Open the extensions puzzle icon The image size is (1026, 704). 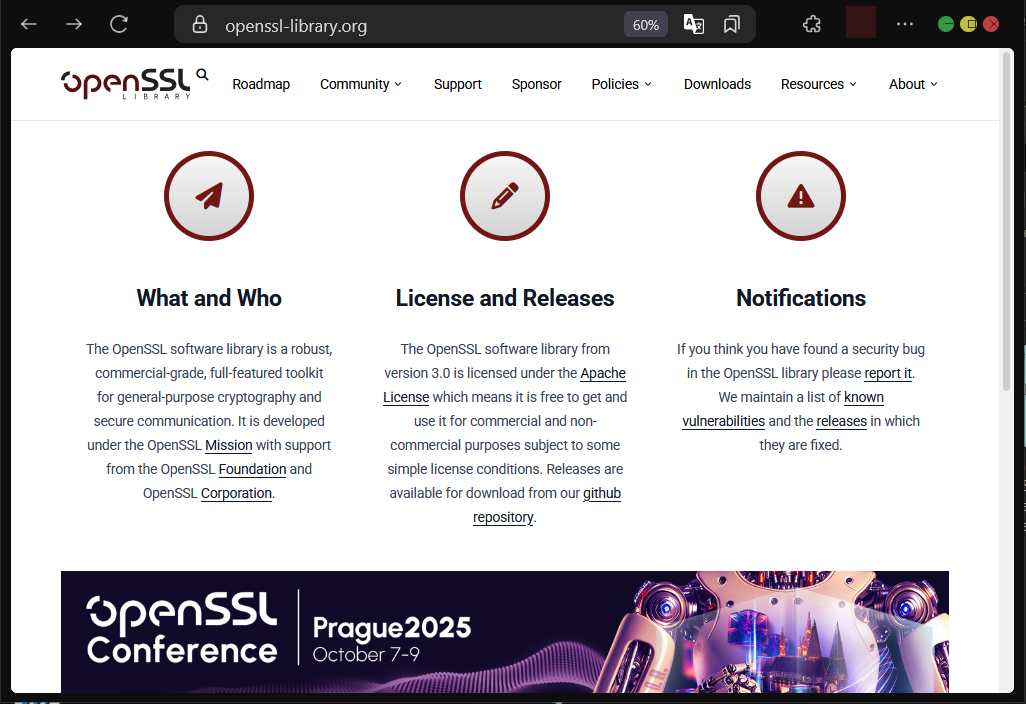811,25
